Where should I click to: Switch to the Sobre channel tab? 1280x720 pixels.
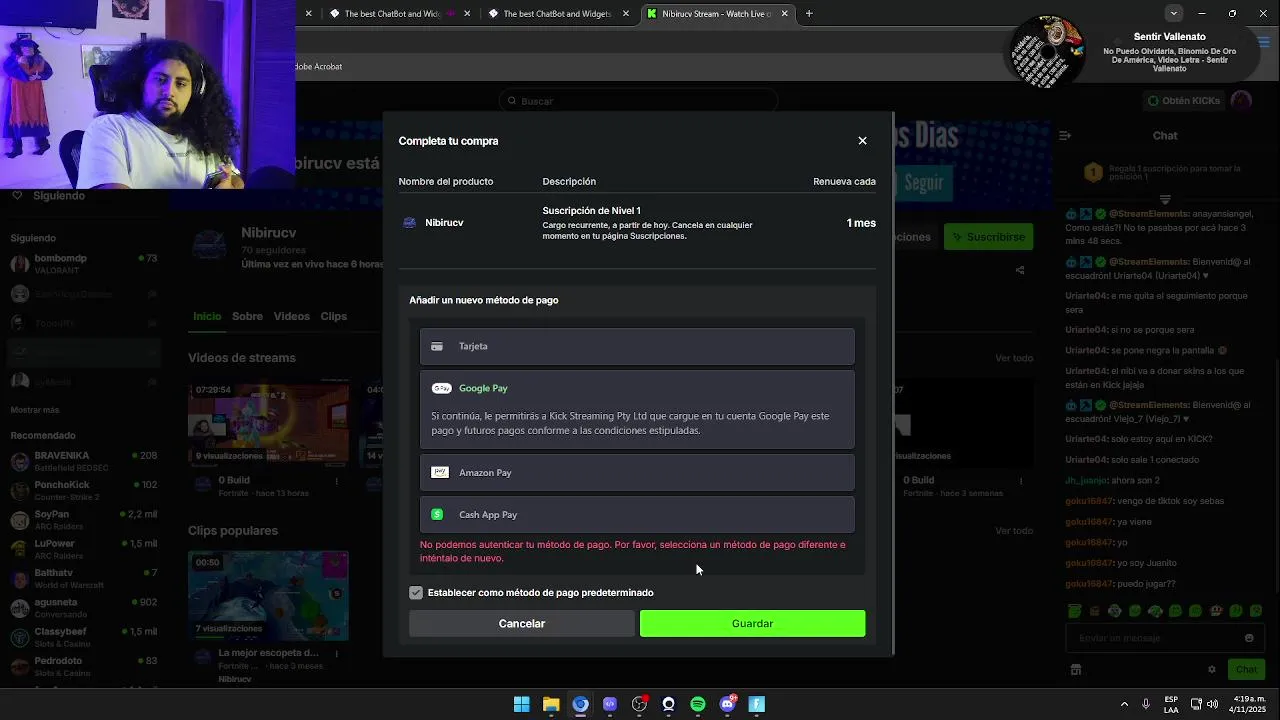point(247,316)
